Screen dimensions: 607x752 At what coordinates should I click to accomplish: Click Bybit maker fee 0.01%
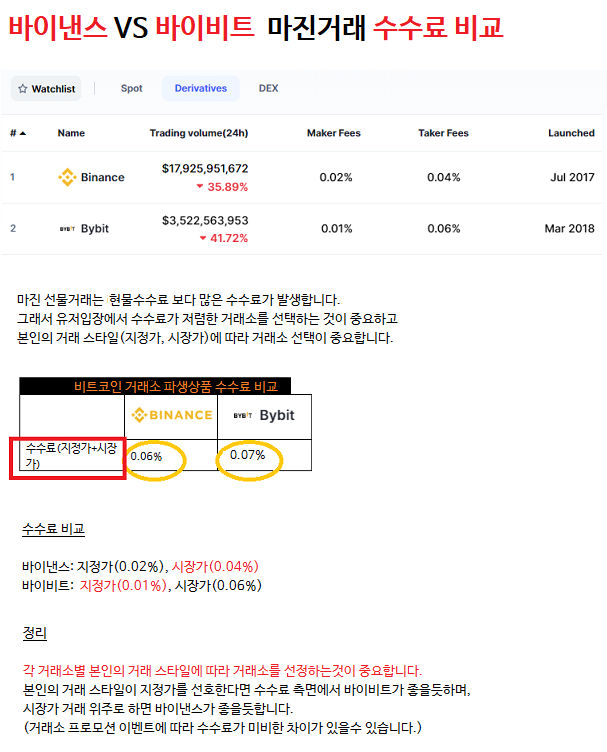(337, 228)
